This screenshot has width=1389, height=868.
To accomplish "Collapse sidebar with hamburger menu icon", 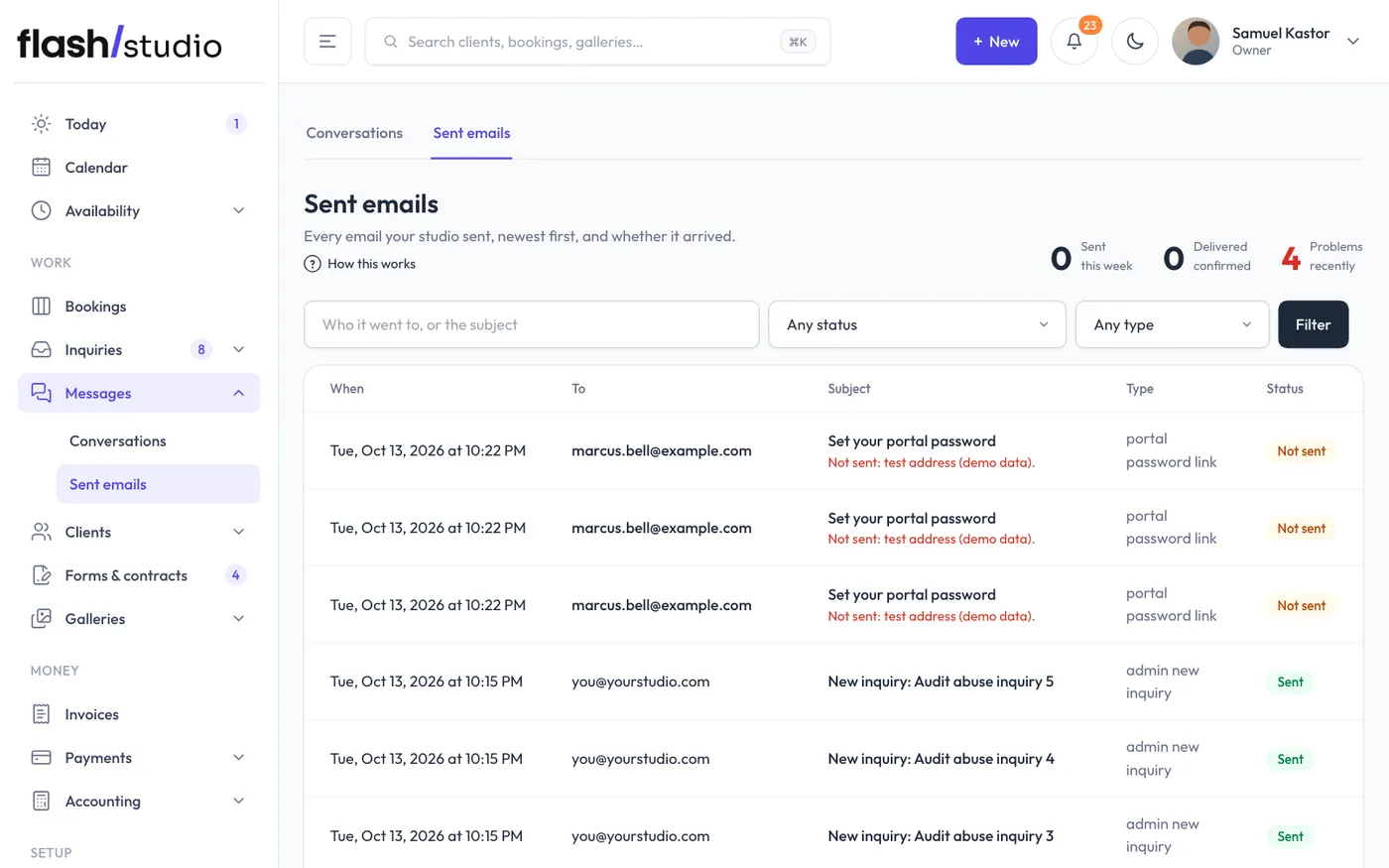I will [x=327, y=42].
